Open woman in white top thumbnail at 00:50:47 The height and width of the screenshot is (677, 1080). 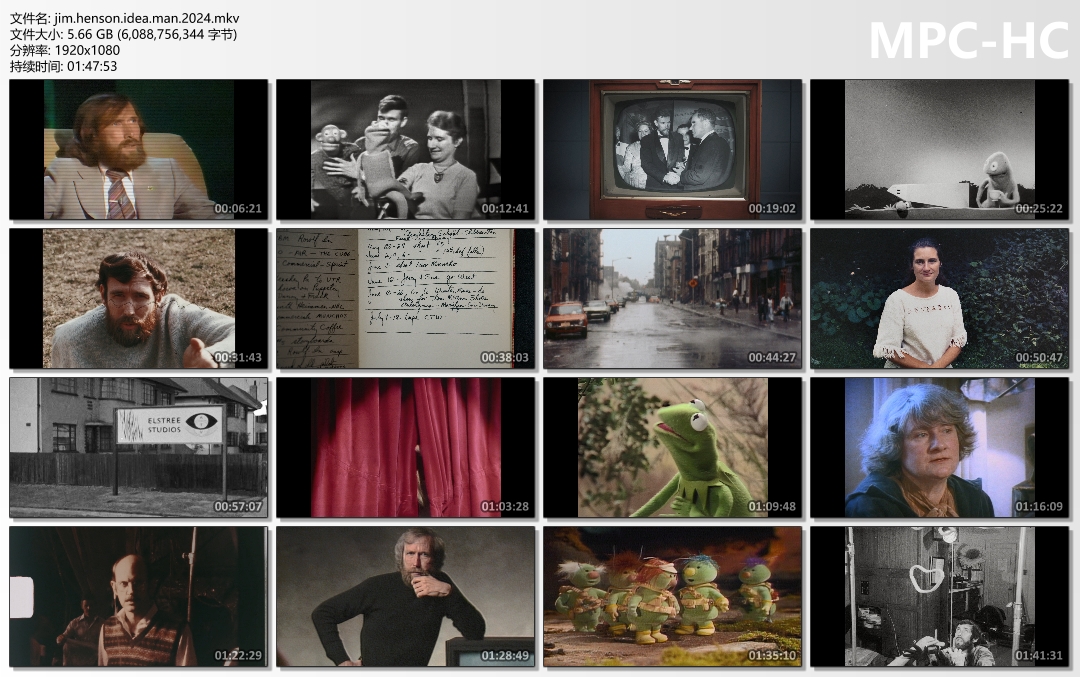click(x=939, y=298)
